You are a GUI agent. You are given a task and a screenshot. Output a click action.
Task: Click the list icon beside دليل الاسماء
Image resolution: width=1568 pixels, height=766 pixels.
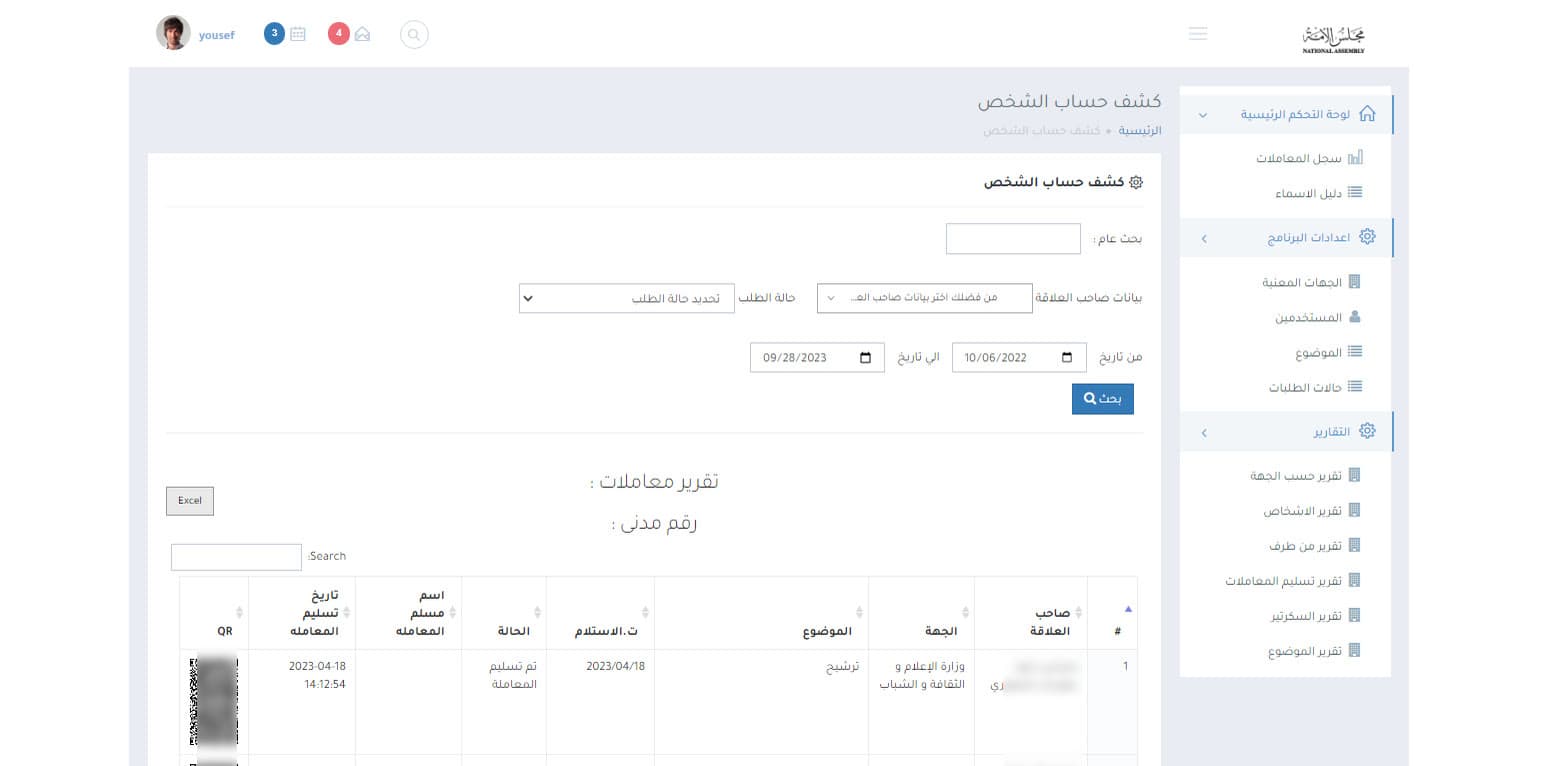tap(1355, 192)
